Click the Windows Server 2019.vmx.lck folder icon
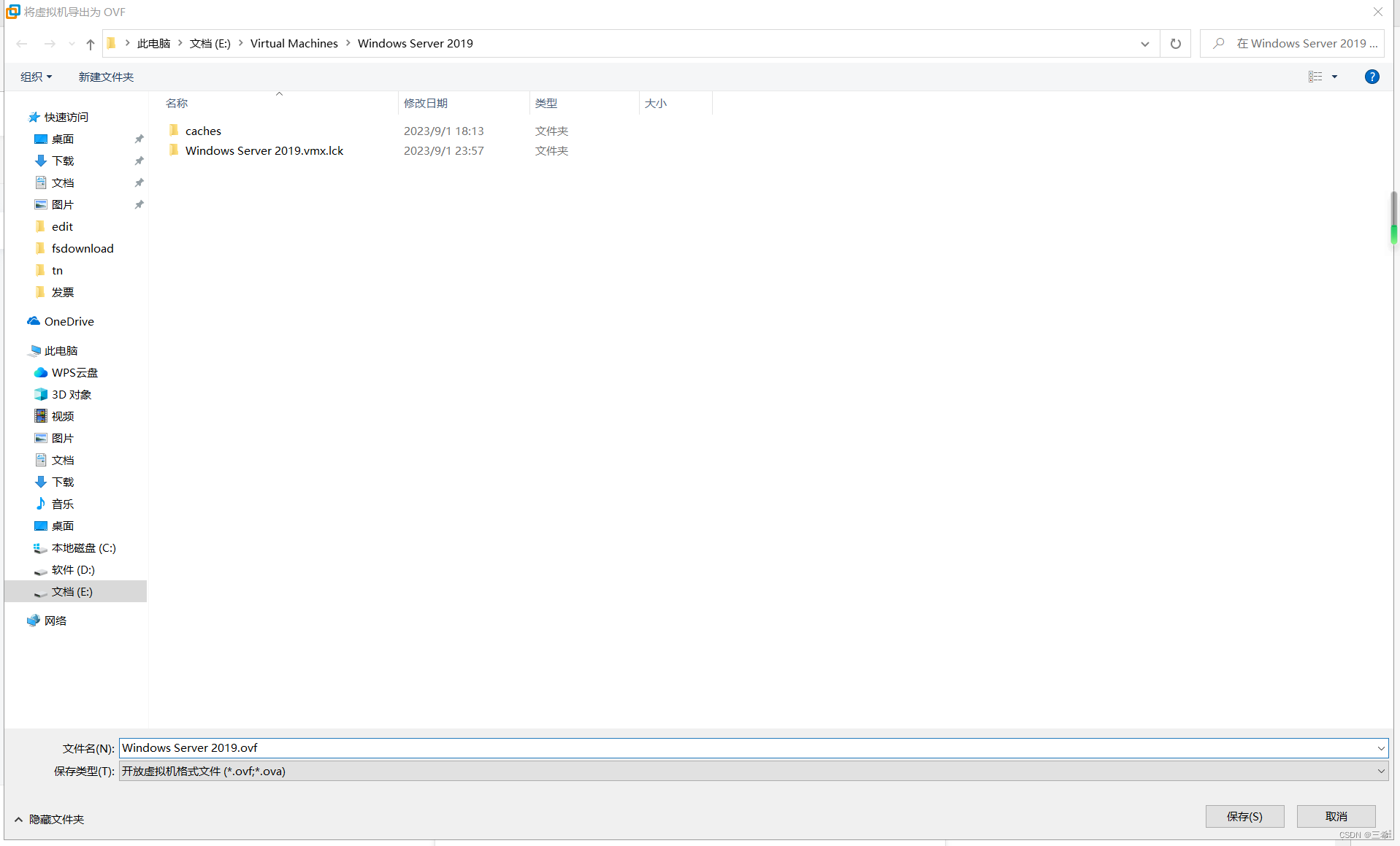 point(174,150)
